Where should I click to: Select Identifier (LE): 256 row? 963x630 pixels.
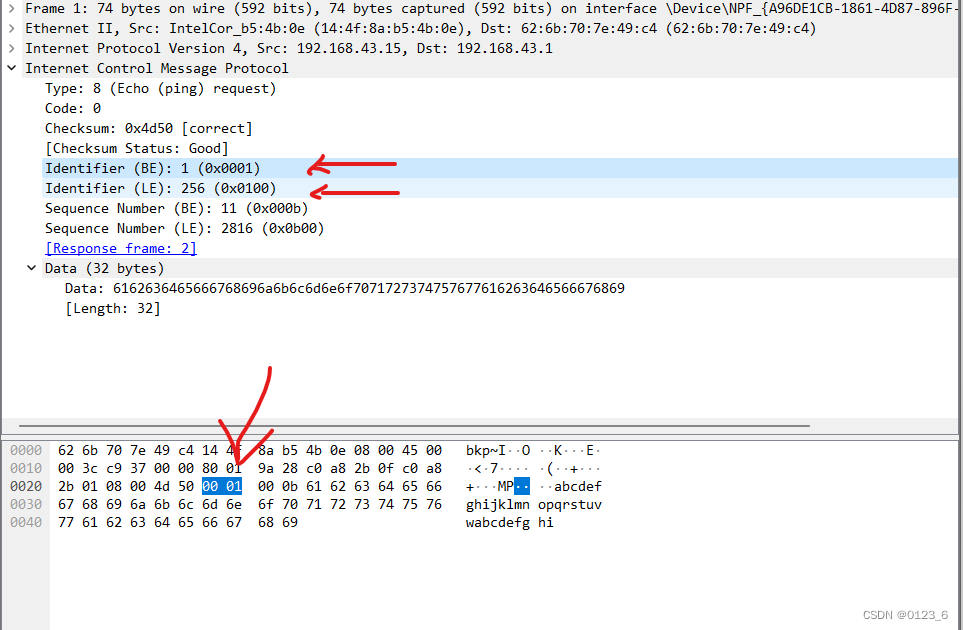(500, 188)
